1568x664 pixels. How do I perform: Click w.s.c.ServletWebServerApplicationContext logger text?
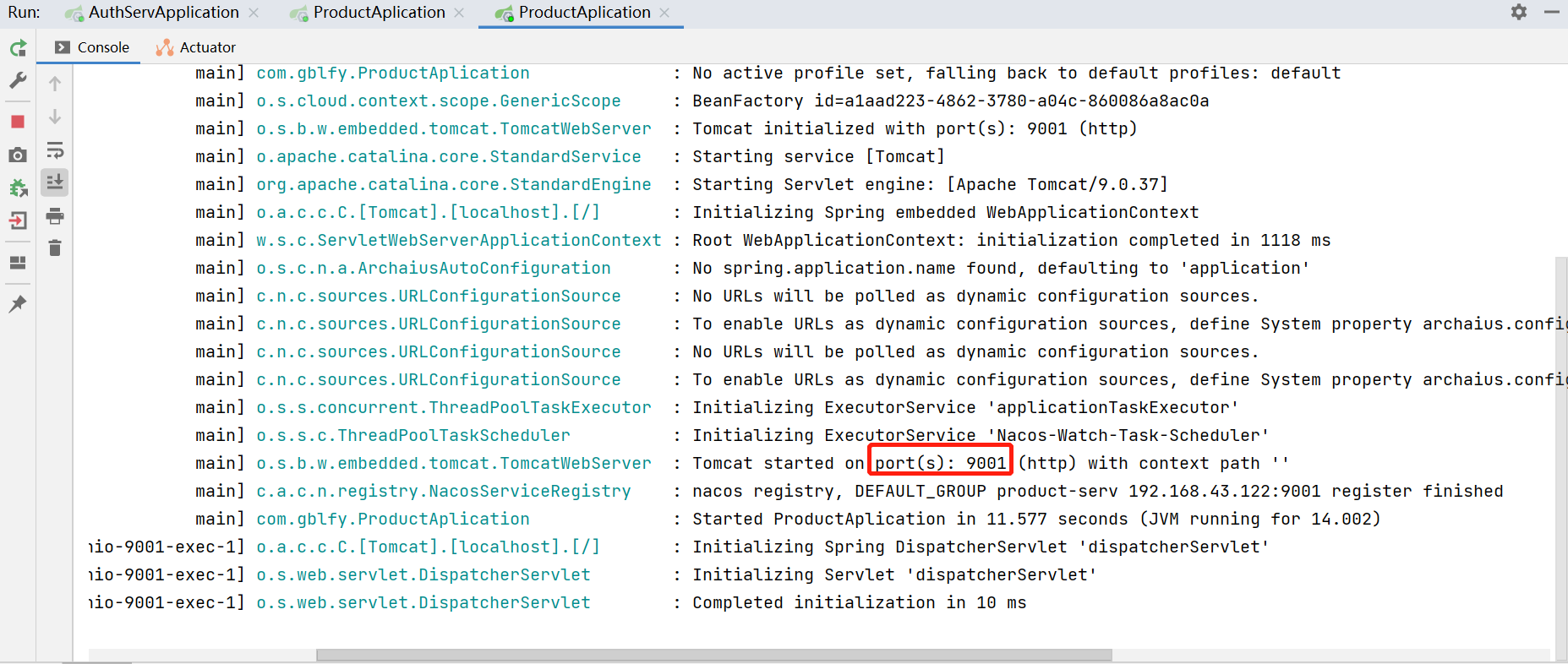tap(459, 240)
